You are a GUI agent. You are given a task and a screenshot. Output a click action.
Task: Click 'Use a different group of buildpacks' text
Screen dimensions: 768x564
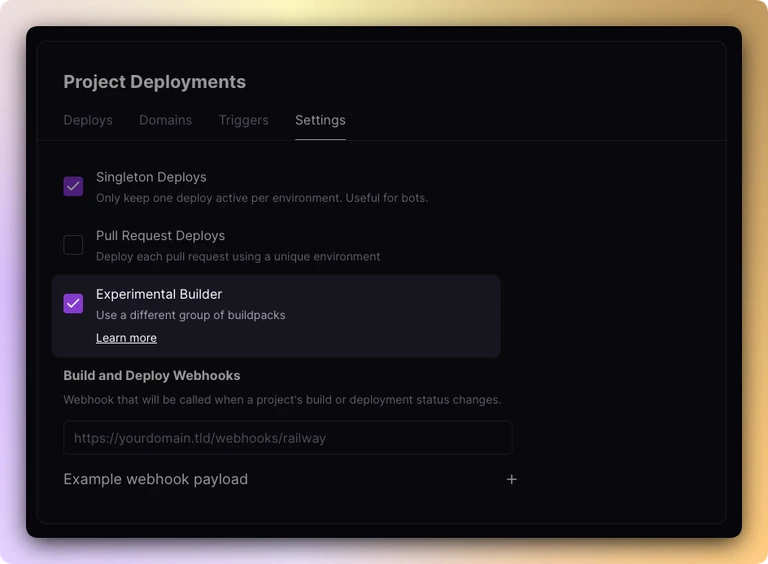pos(191,315)
